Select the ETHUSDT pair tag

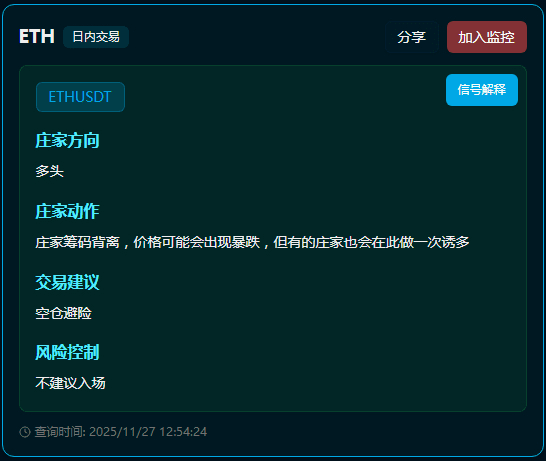tap(80, 97)
